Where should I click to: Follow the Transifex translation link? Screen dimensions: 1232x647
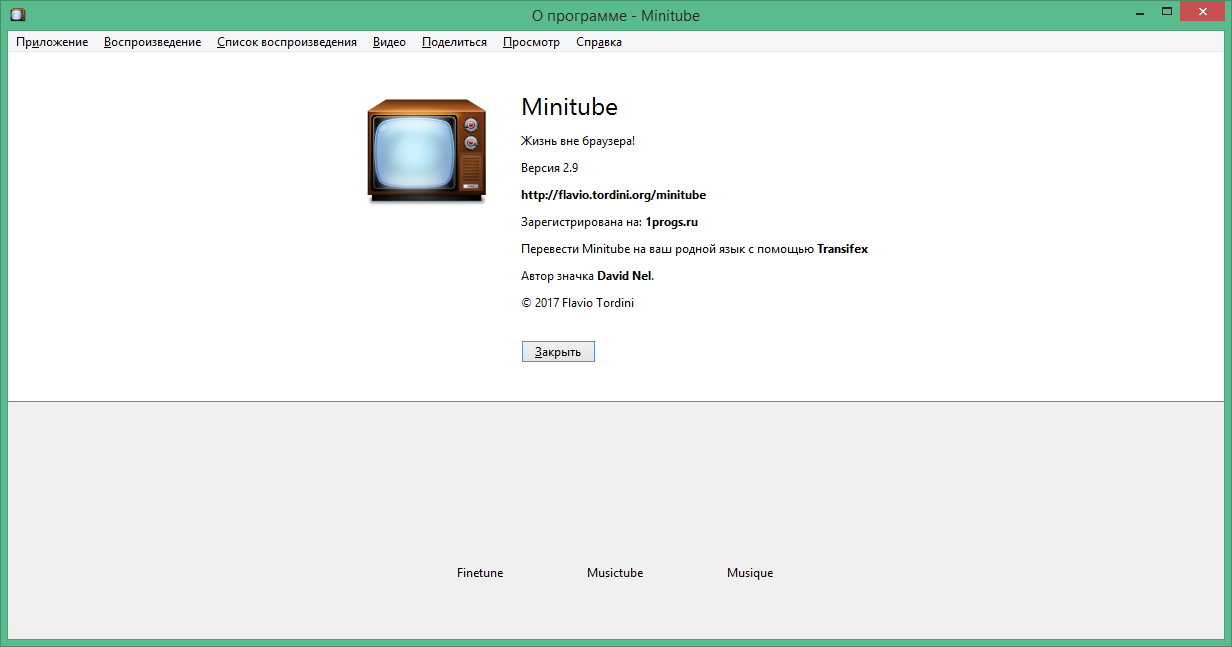click(842, 249)
